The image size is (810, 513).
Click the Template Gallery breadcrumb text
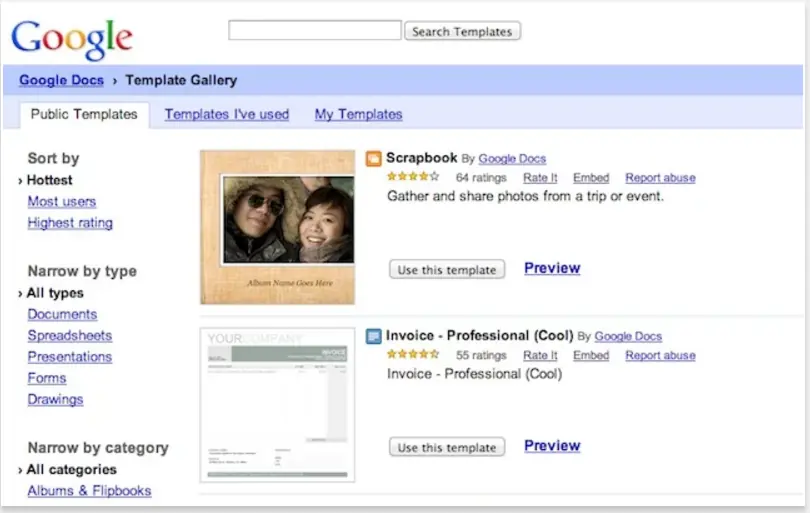tap(181, 80)
